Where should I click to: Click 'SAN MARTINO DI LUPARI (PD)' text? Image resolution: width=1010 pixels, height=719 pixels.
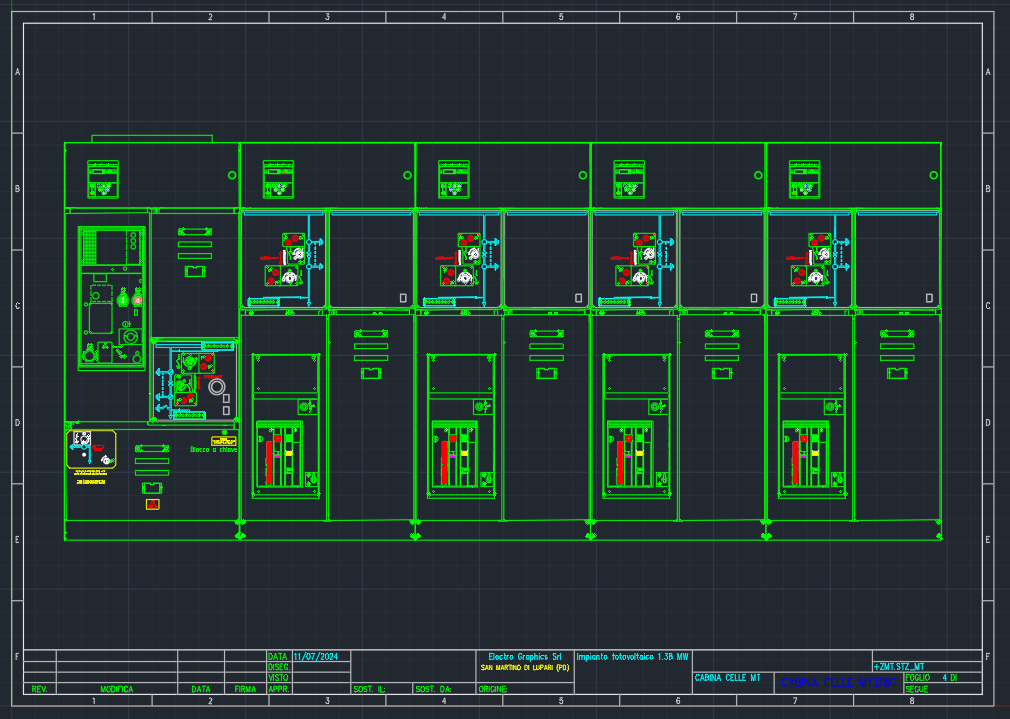[525, 668]
